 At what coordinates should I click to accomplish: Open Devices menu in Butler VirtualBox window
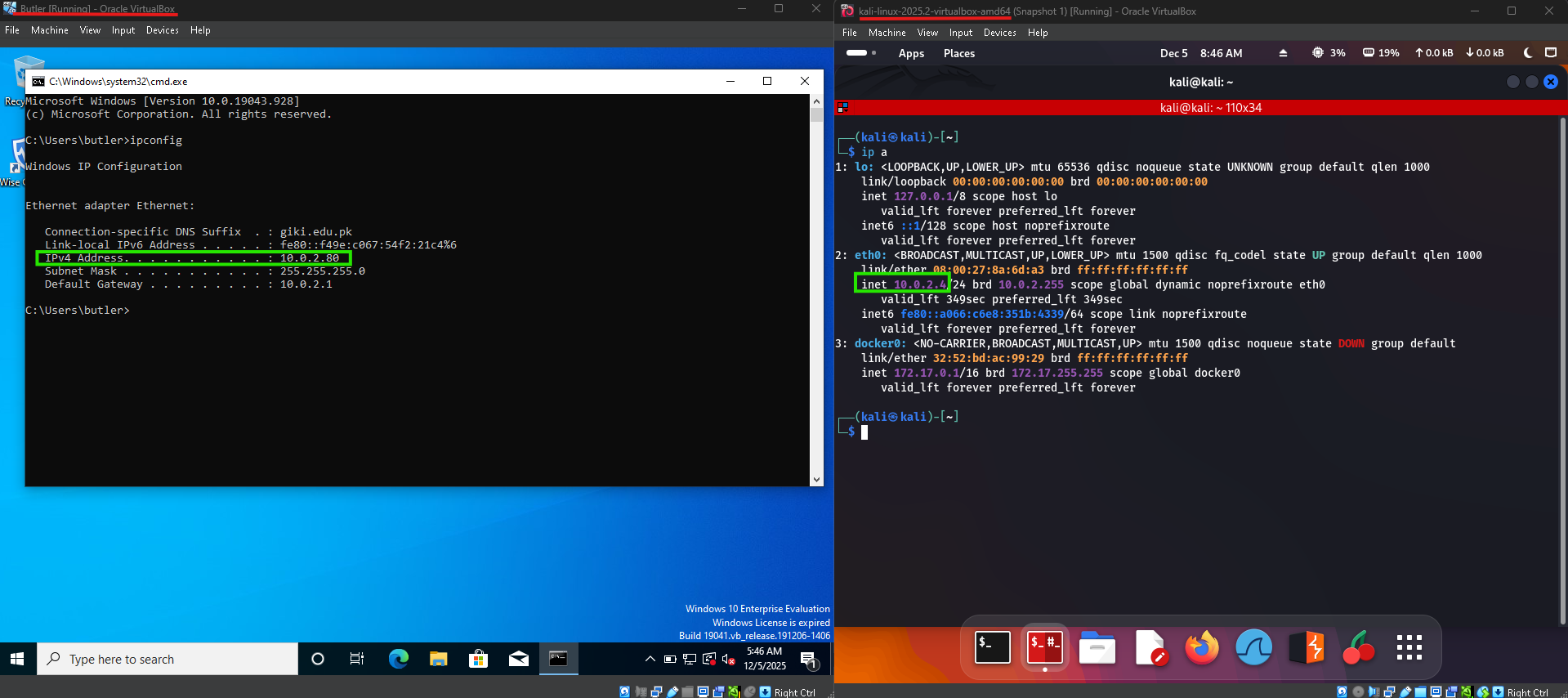(163, 30)
